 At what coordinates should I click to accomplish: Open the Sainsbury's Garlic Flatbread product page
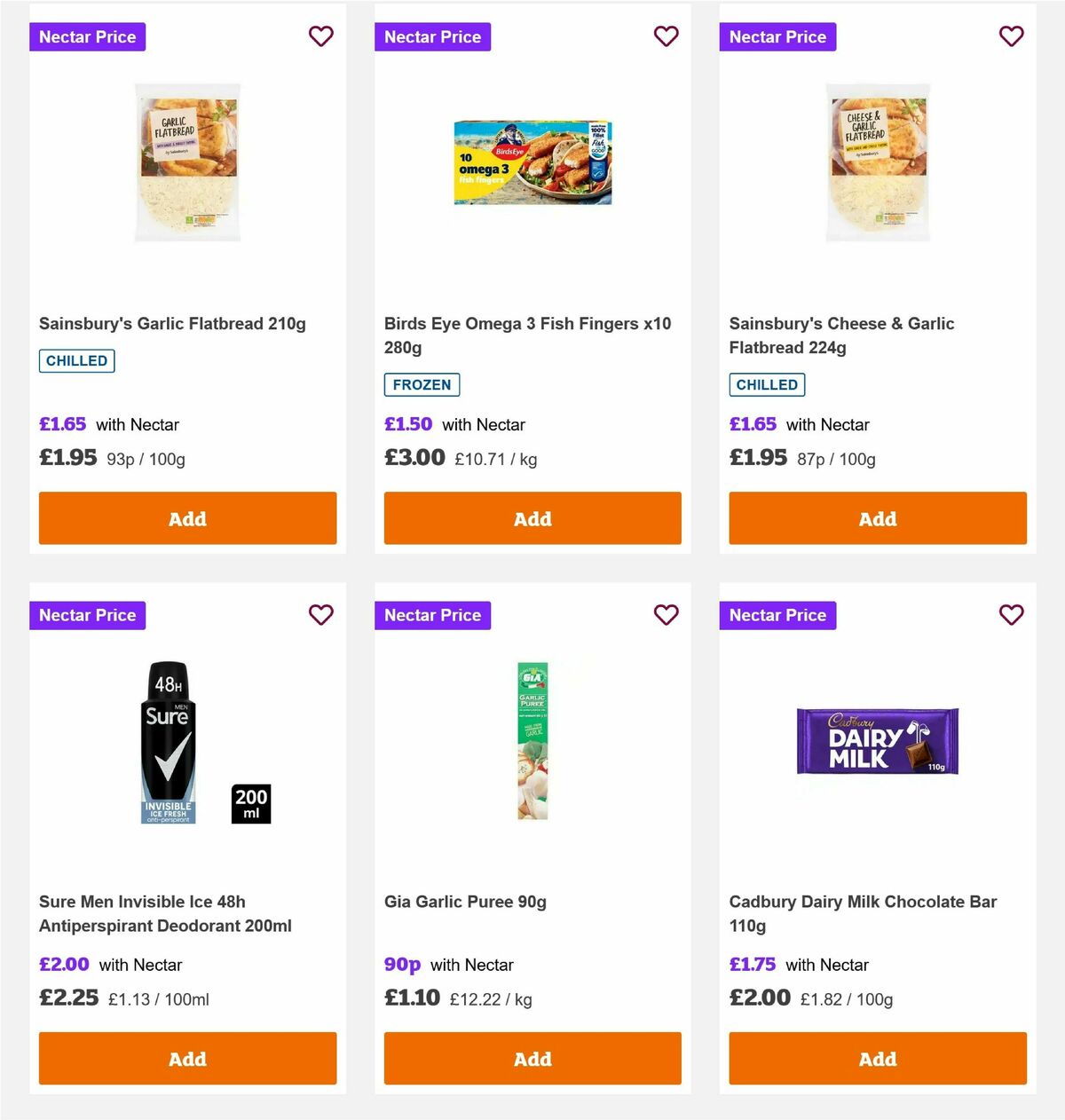pyautogui.click(x=172, y=323)
